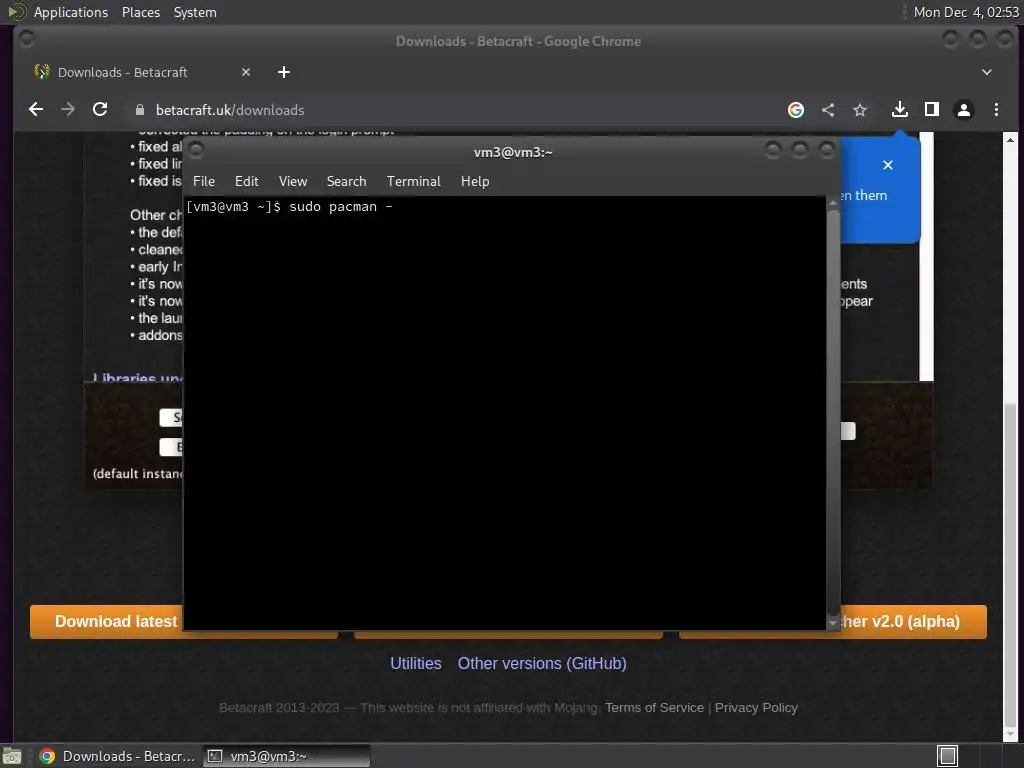The width and height of the screenshot is (1024, 768).
Task: Click the Chrome window menu button at title-bar left
Action: (x=27, y=40)
